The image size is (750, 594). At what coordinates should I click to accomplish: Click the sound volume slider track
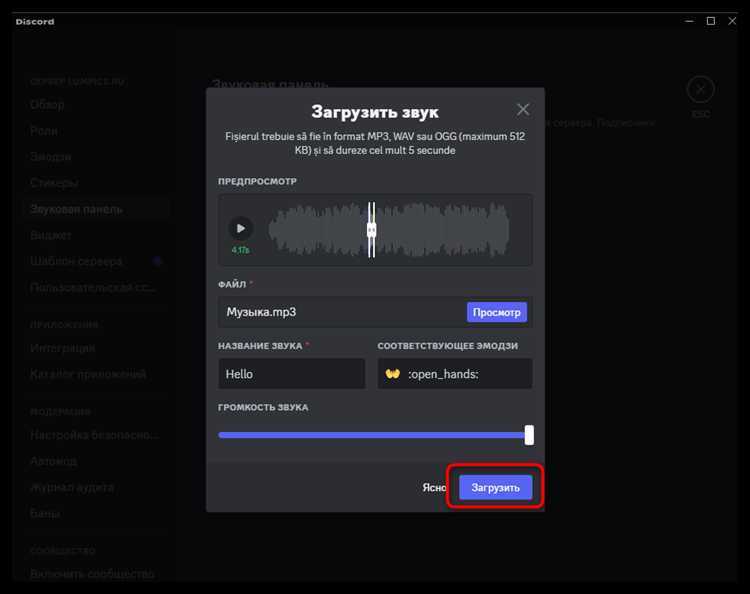[372, 435]
